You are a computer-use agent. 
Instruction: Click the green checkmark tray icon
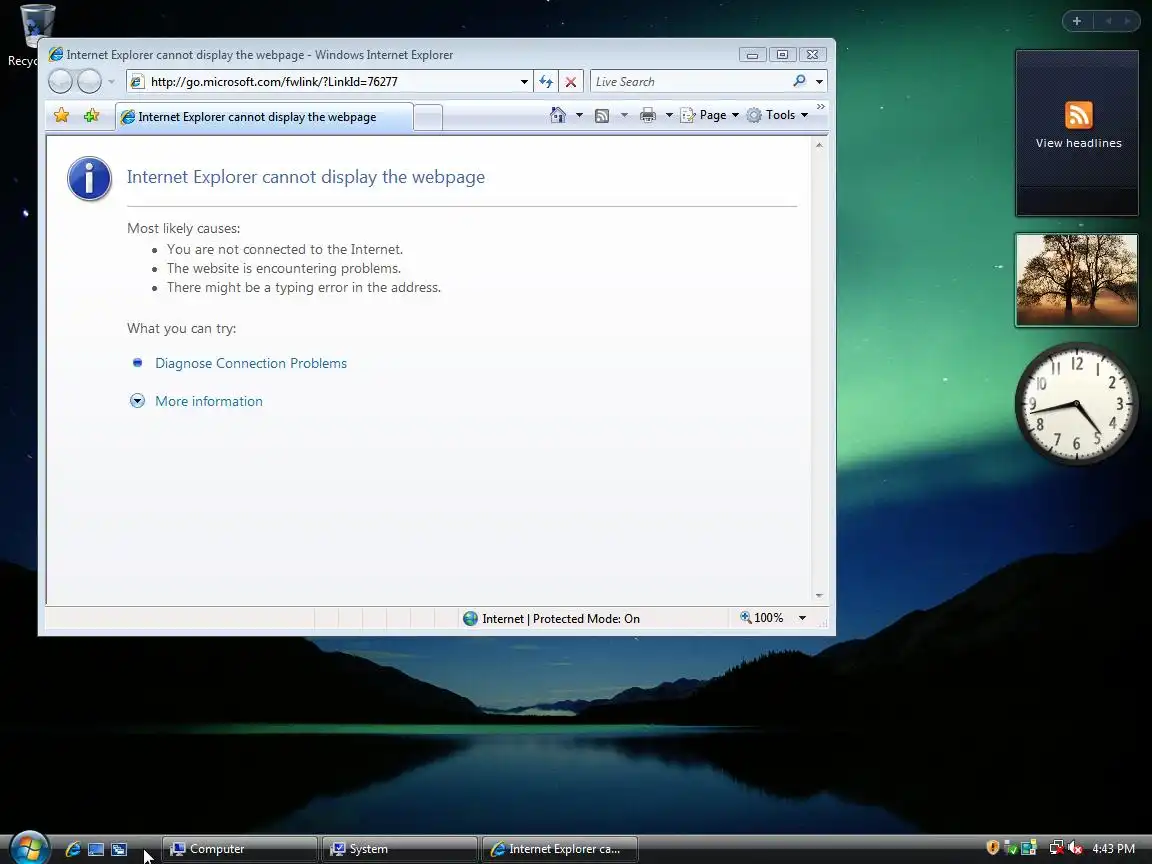[1010, 849]
